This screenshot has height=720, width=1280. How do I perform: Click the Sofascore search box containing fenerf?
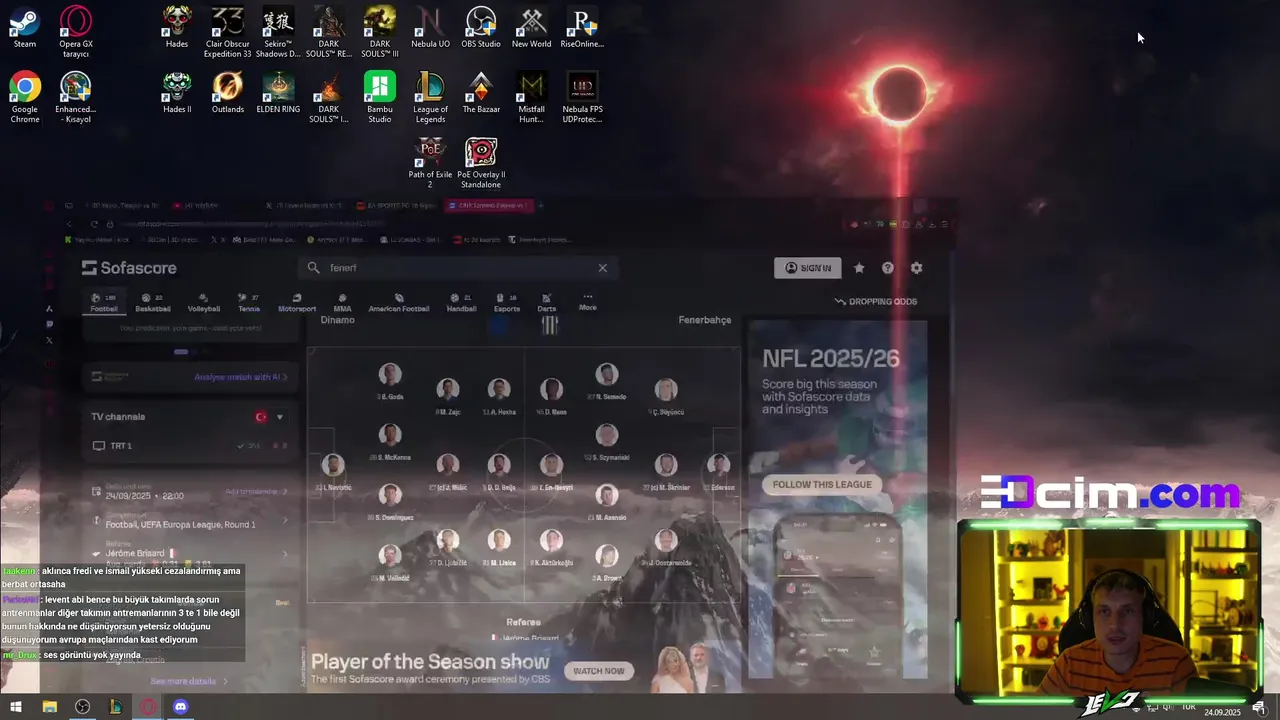[x=457, y=268]
